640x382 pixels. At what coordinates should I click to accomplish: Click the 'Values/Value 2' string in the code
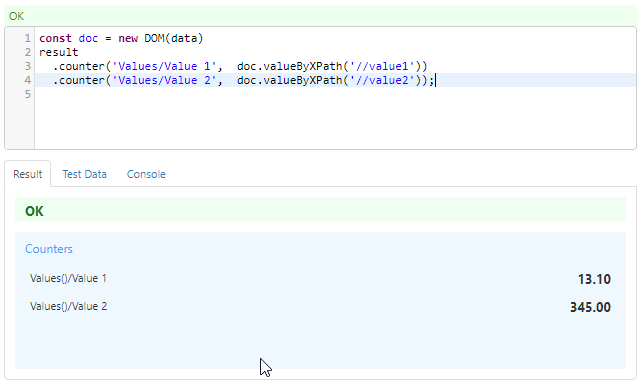pyautogui.click(x=164, y=80)
